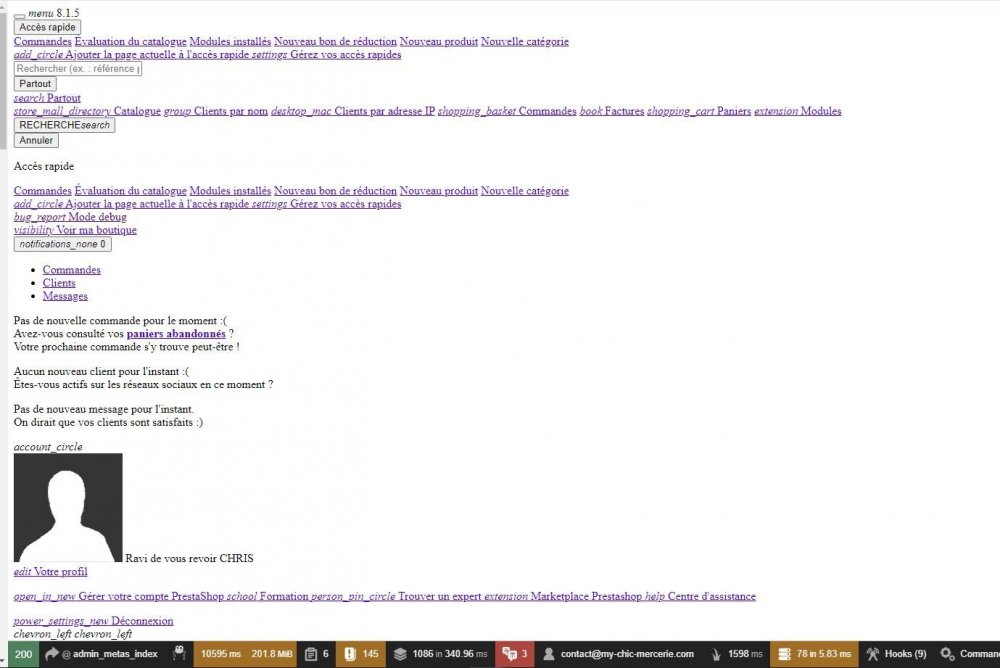Select store_mall_directory Catalogue search scope
Screen dimensions: 1000x668
click(x=87, y=111)
